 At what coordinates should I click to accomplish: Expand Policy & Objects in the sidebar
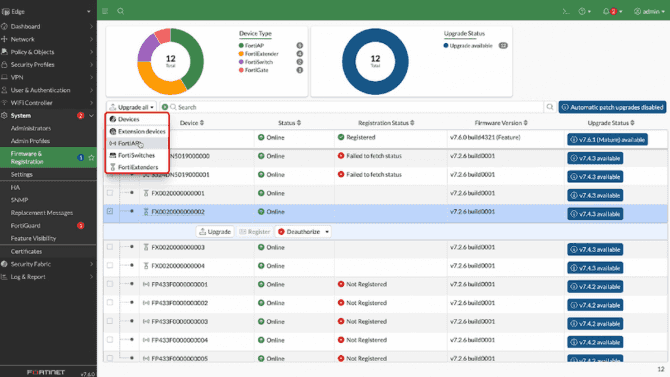pos(48,52)
